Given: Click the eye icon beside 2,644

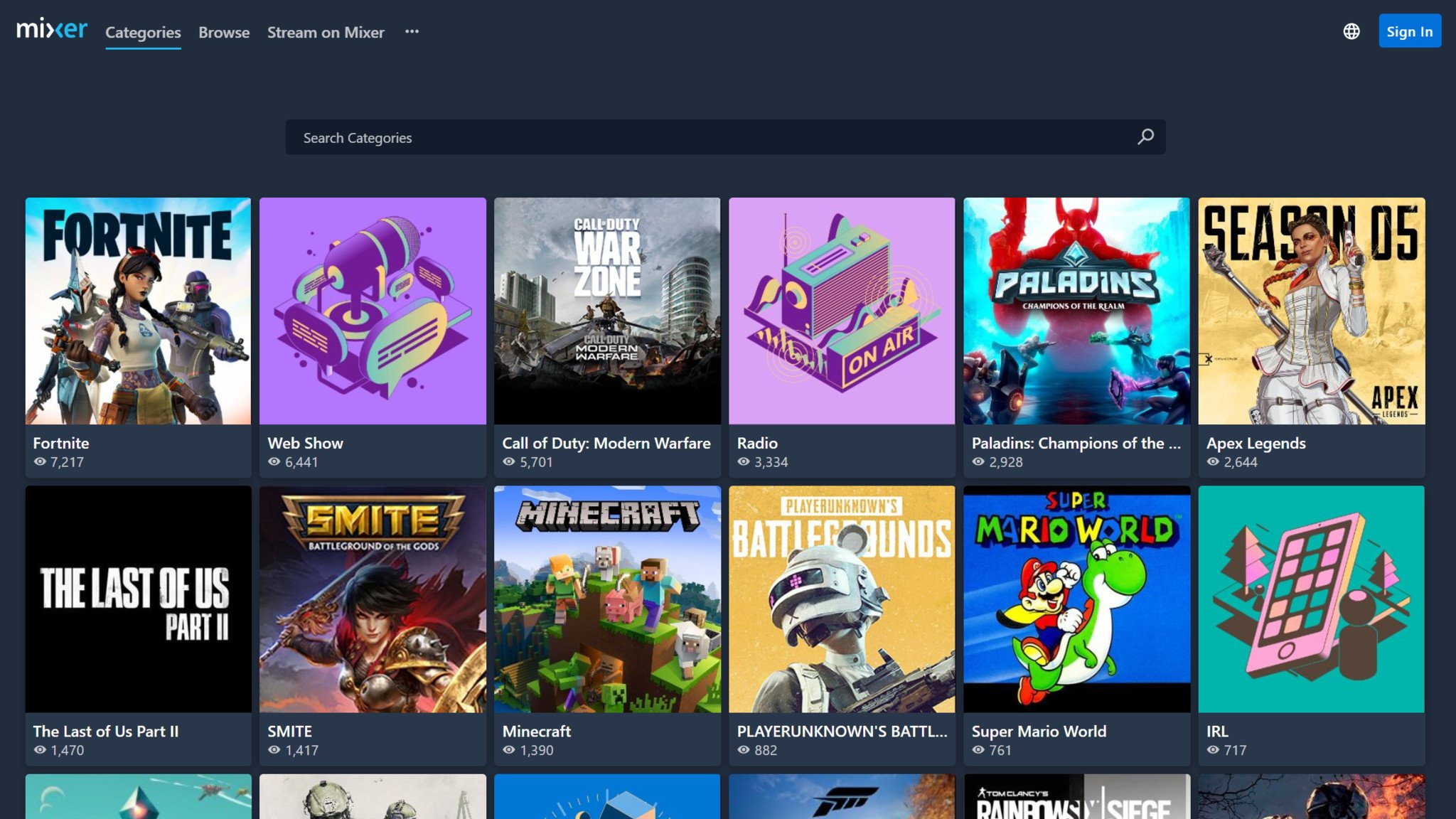Looking at the screenshot, I should tap(1213, 461).
